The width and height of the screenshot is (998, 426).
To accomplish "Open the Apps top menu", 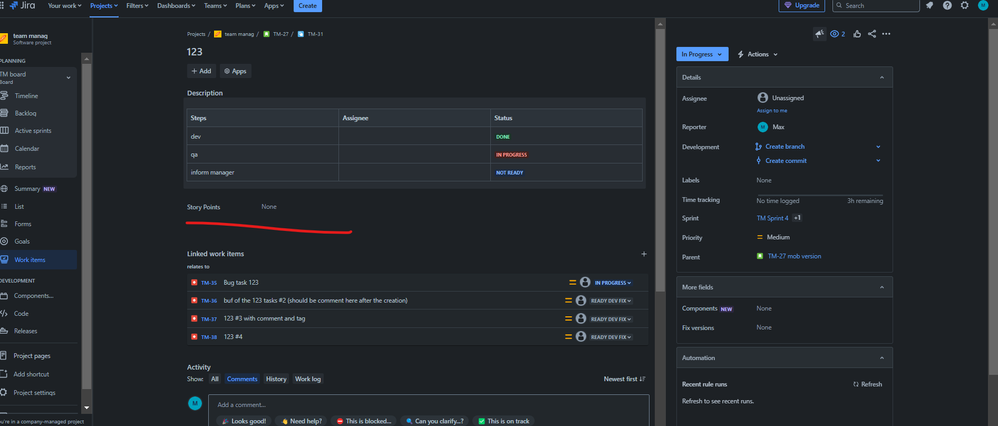I will pyautogui.click(x=274, y=6).
